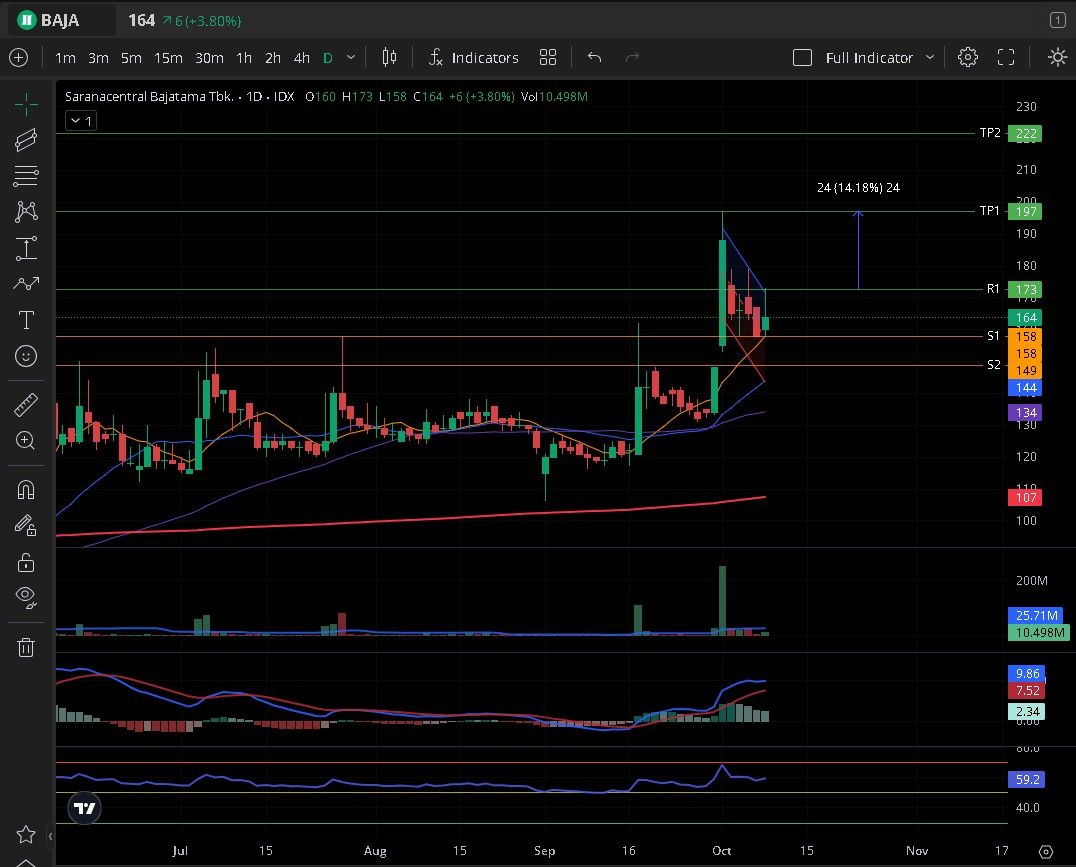Open the emoji sticker tool

[27, 356]
